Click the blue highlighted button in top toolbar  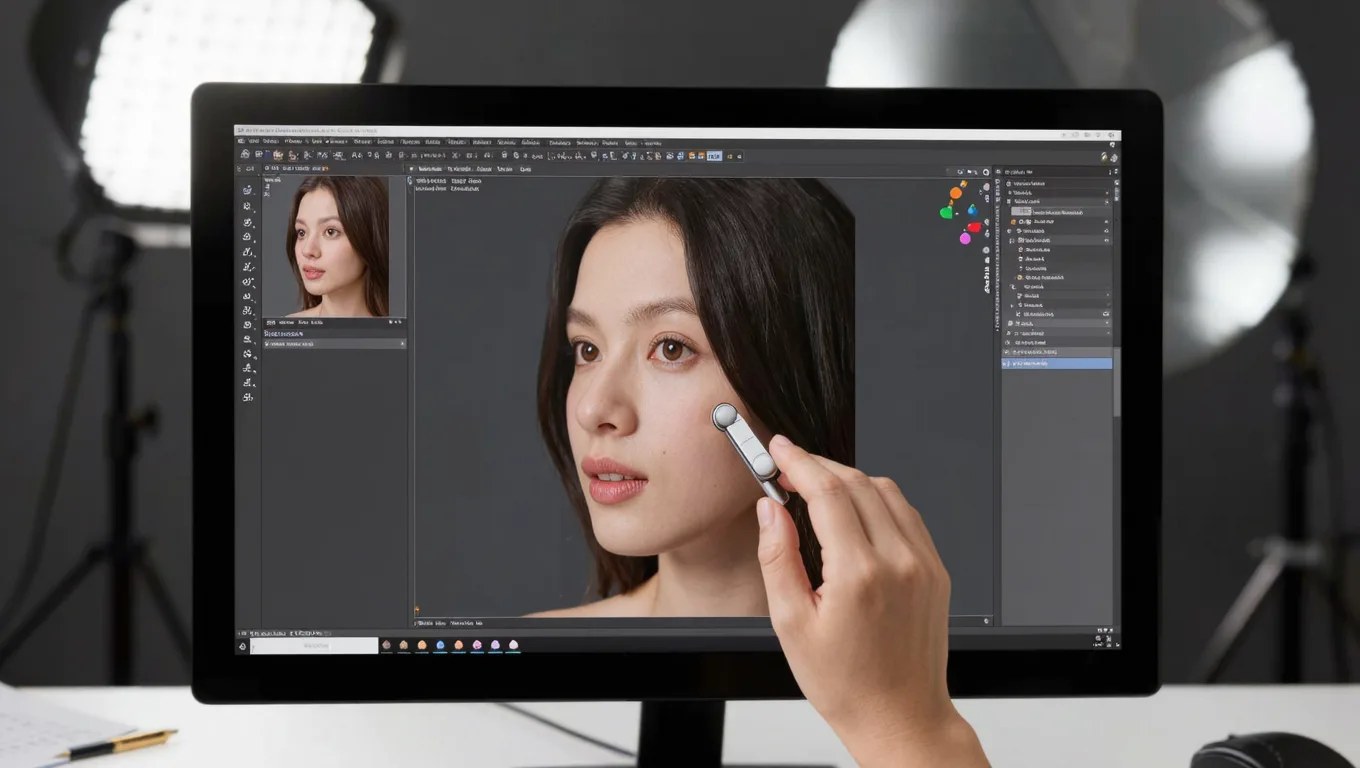click(x=714, y=156)
